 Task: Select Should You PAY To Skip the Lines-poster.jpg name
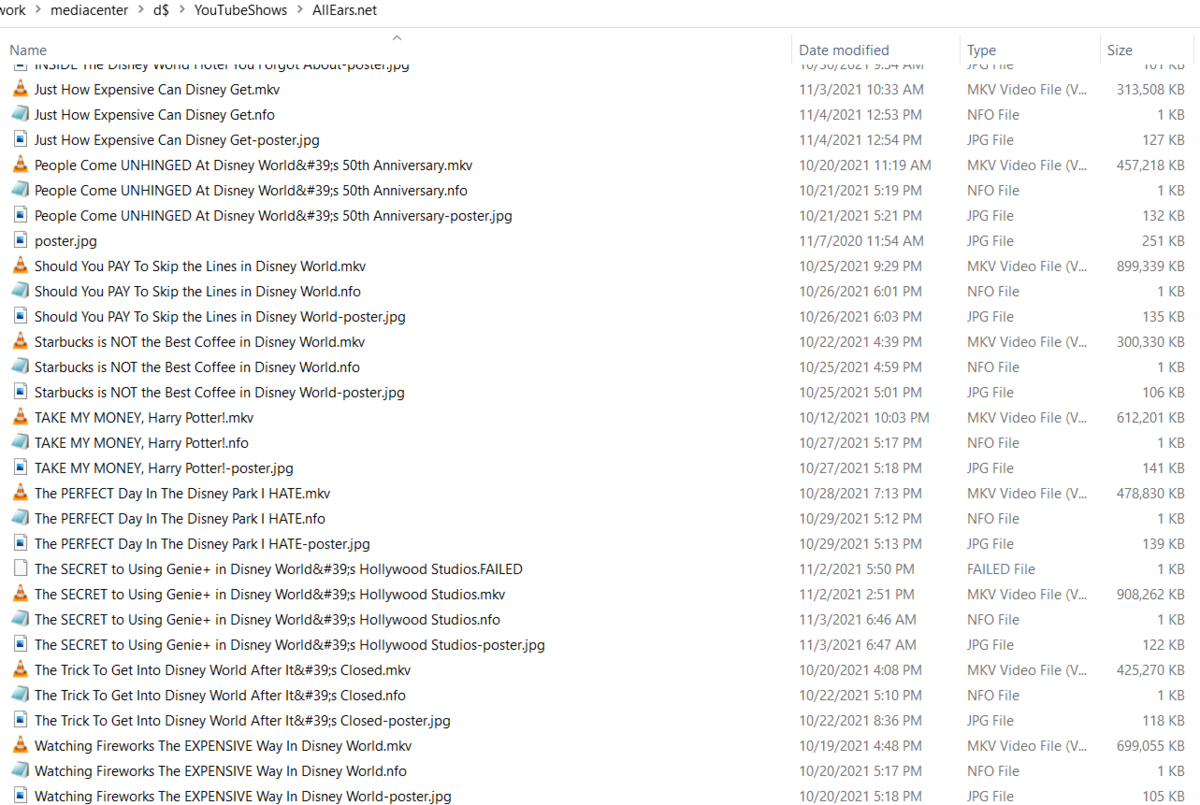click(x=220, y=317)
